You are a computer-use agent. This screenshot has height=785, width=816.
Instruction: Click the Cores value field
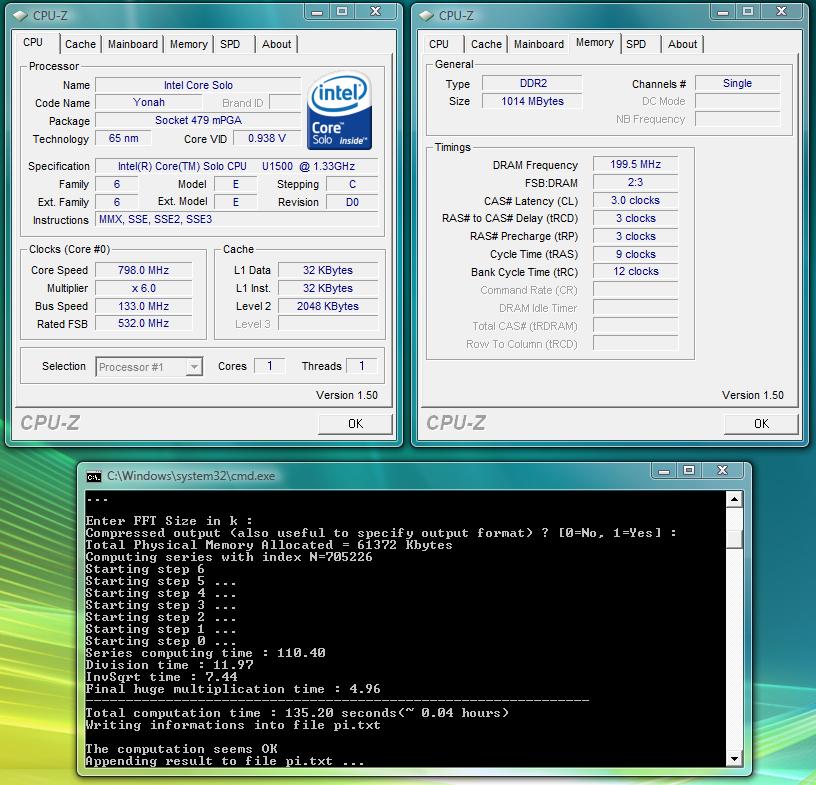pyautogui.click(x=270, y=366)
